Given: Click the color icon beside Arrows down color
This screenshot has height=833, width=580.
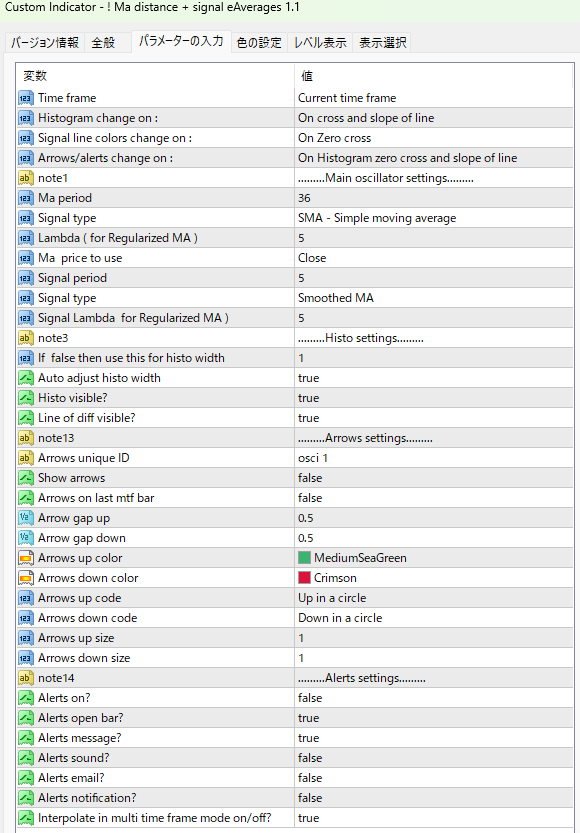Looking at the screenshot, I should click(x=25, y=578).
